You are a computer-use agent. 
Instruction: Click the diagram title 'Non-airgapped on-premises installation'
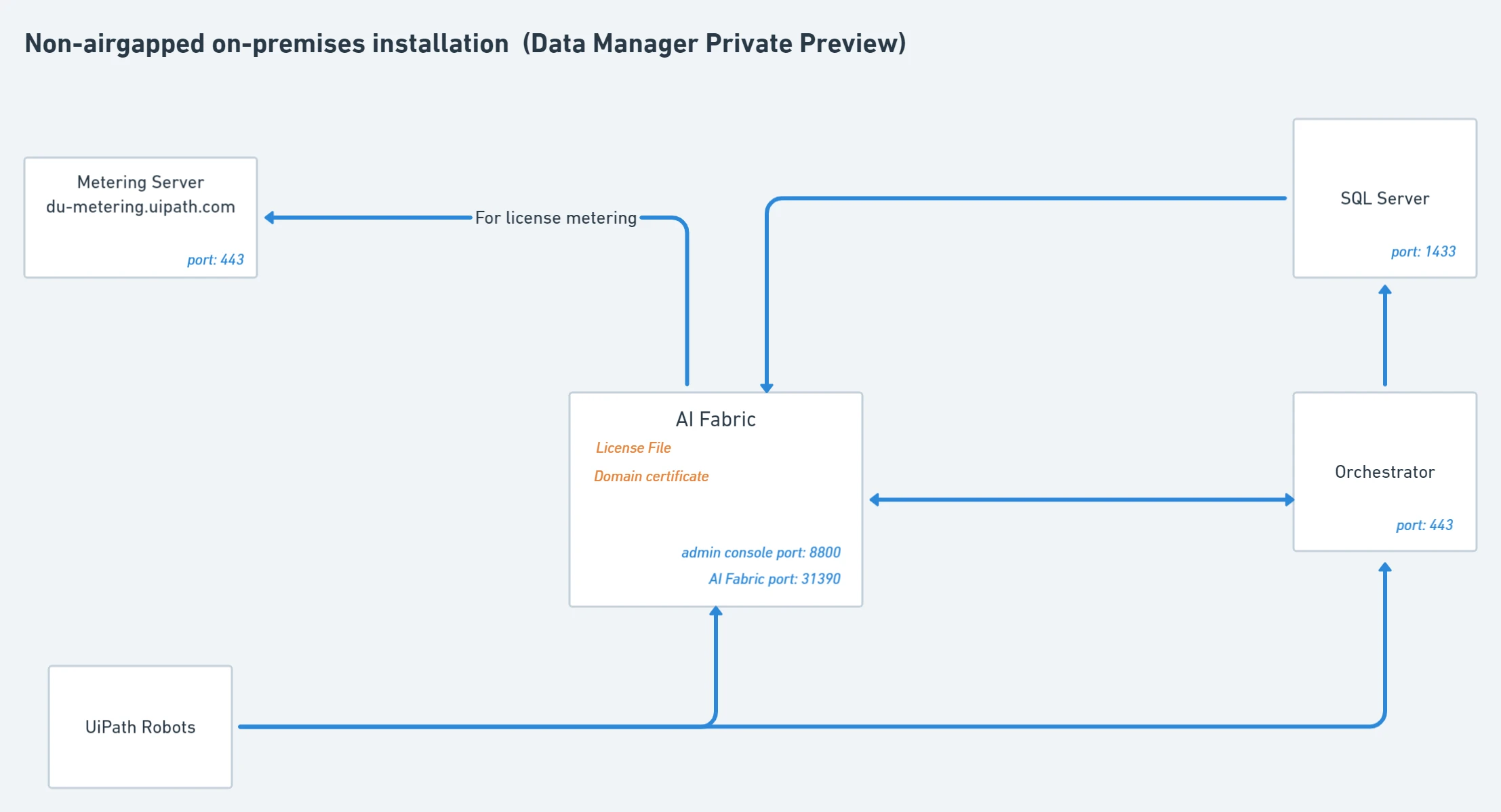(266, 43)
